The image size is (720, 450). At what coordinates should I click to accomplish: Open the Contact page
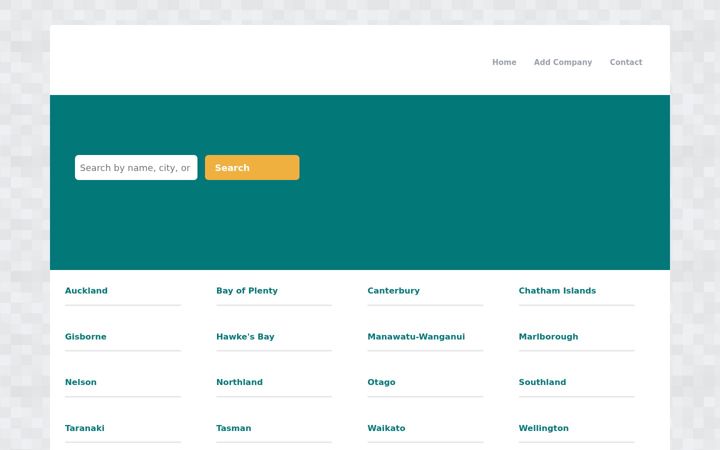pos(625,62)
